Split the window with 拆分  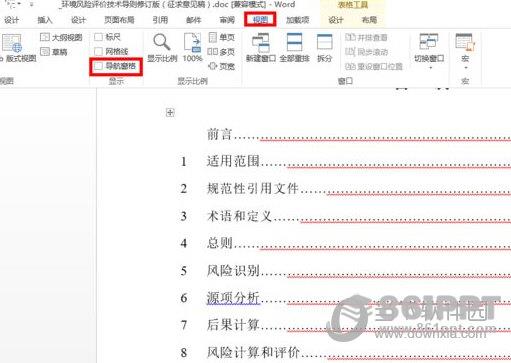(x=324, y=48)
